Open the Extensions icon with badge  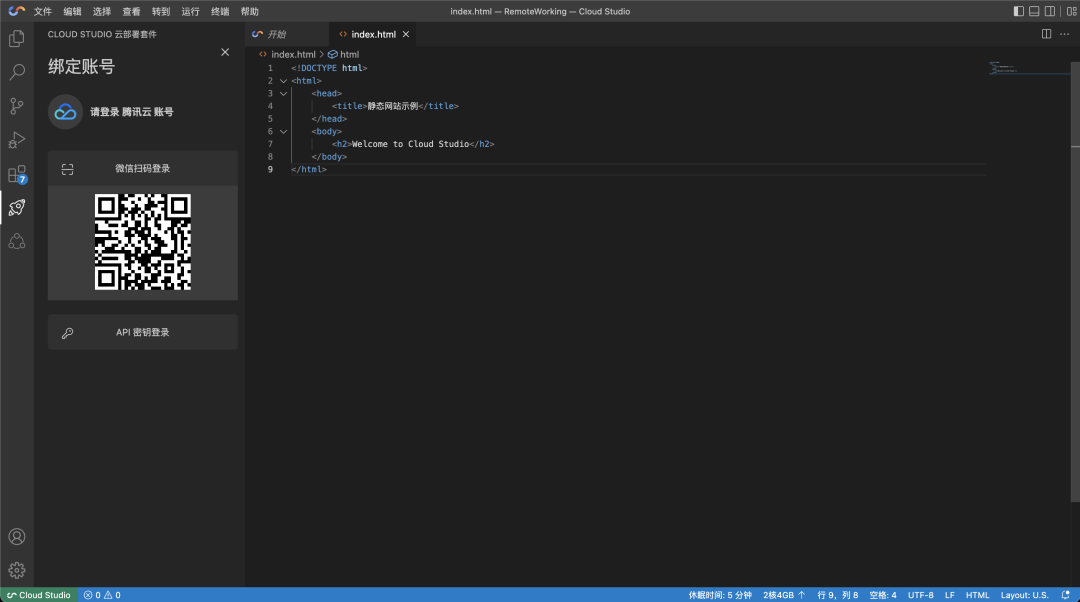17,174
